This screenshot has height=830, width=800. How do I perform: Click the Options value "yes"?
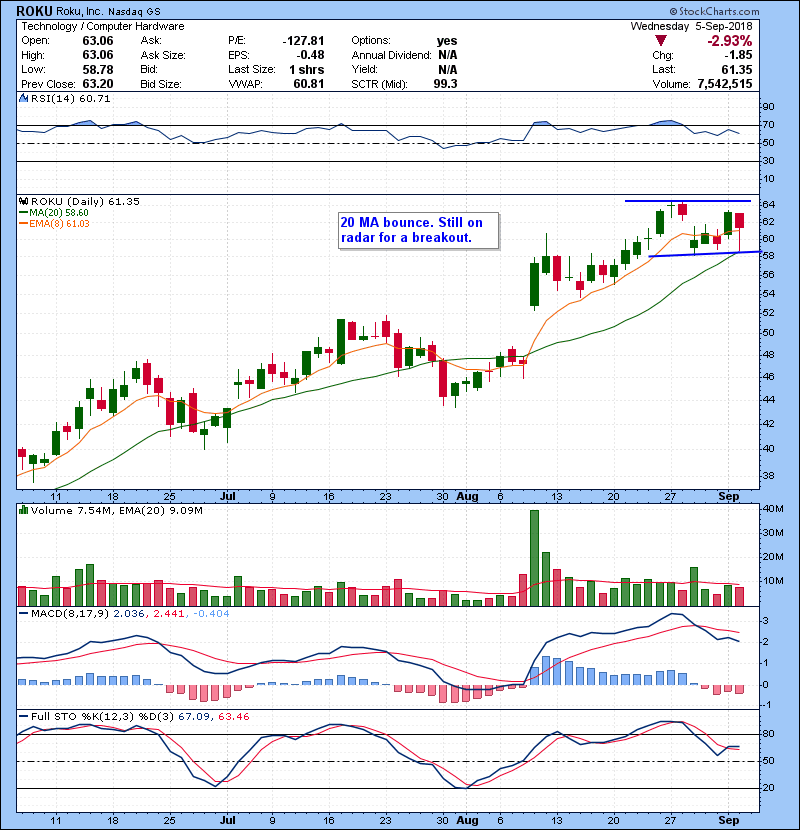tap(447, 41)
